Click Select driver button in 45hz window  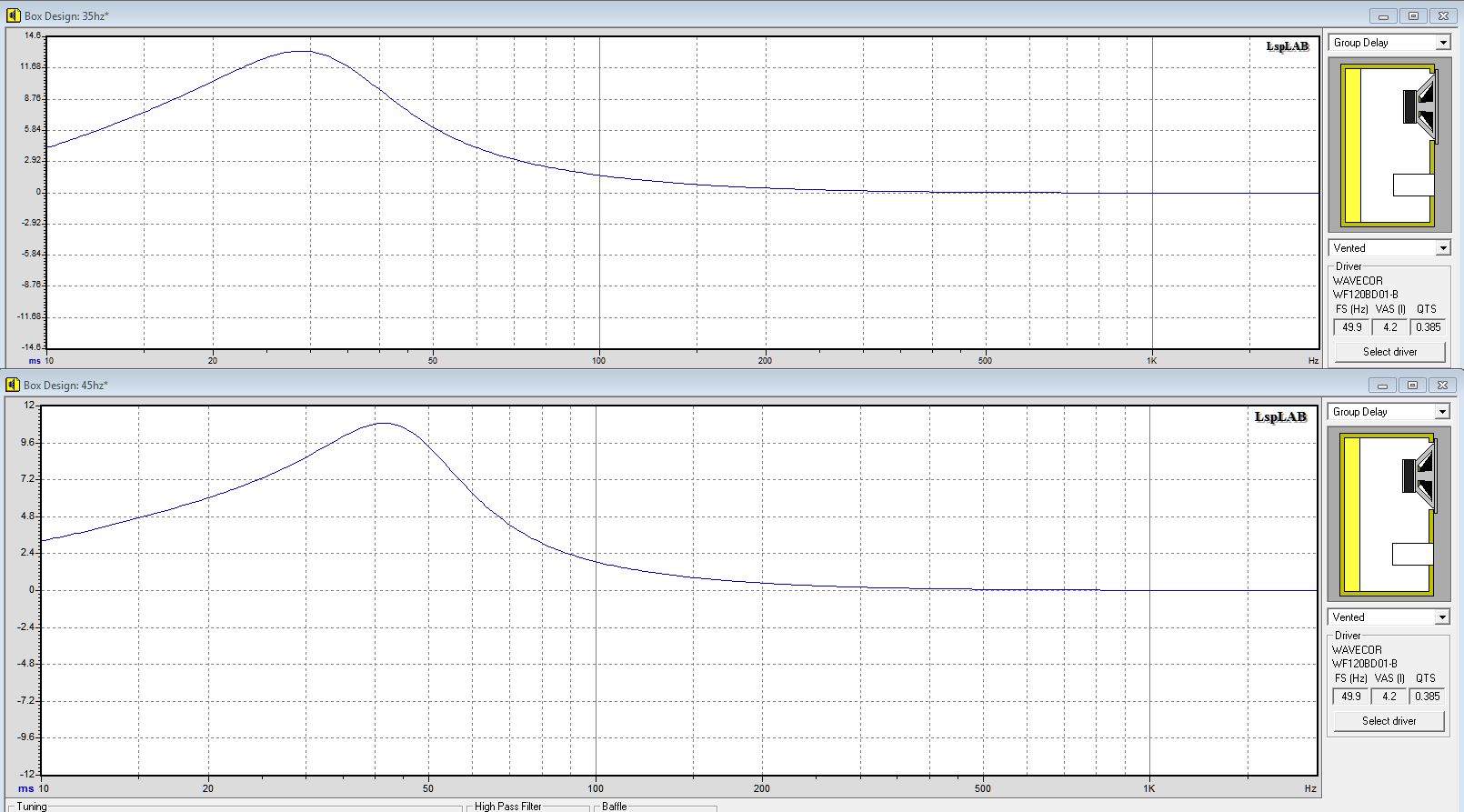click(x=1389, y=721)
